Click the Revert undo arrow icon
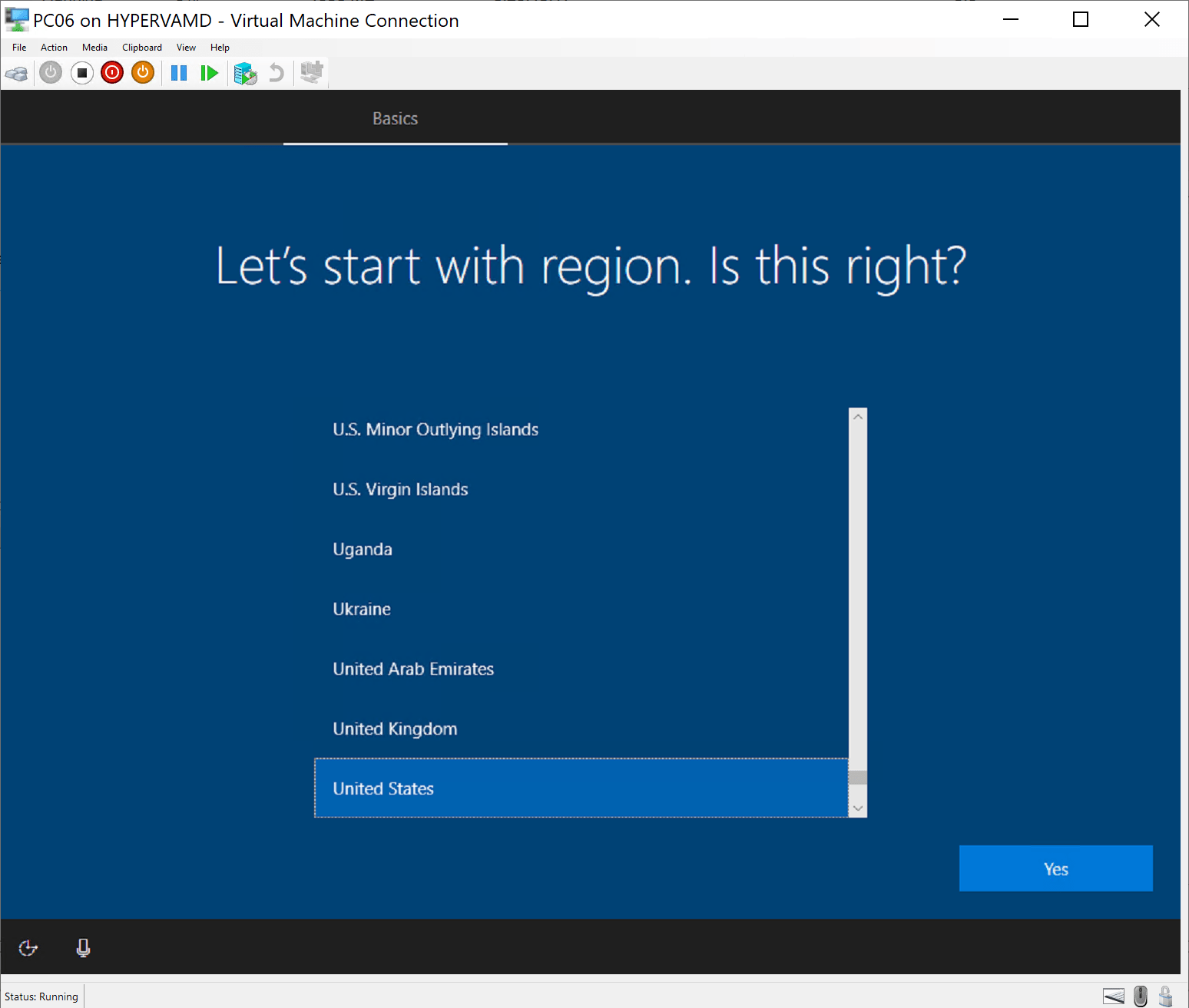 (x=277, y=73)
